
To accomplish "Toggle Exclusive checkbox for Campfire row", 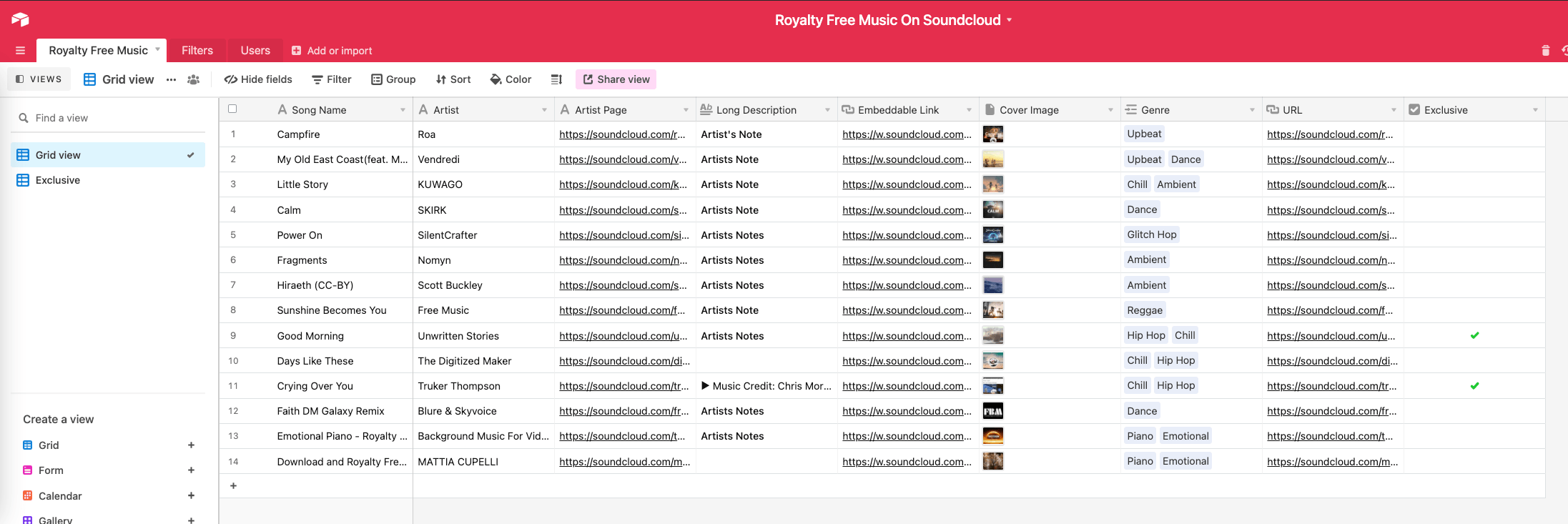I will (x=1474, y=134).
